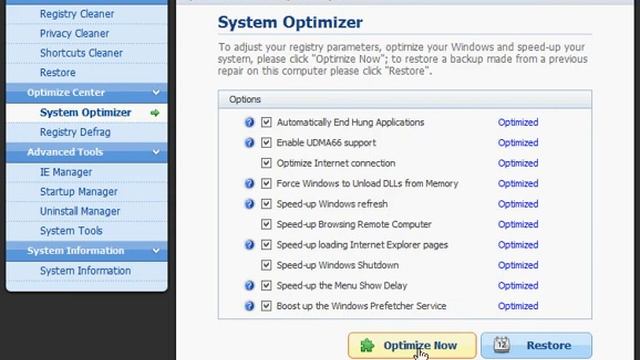Open Uninstall Manager in the sidebar
Viewport: 640px width, 360px height.
click(80, 211)
